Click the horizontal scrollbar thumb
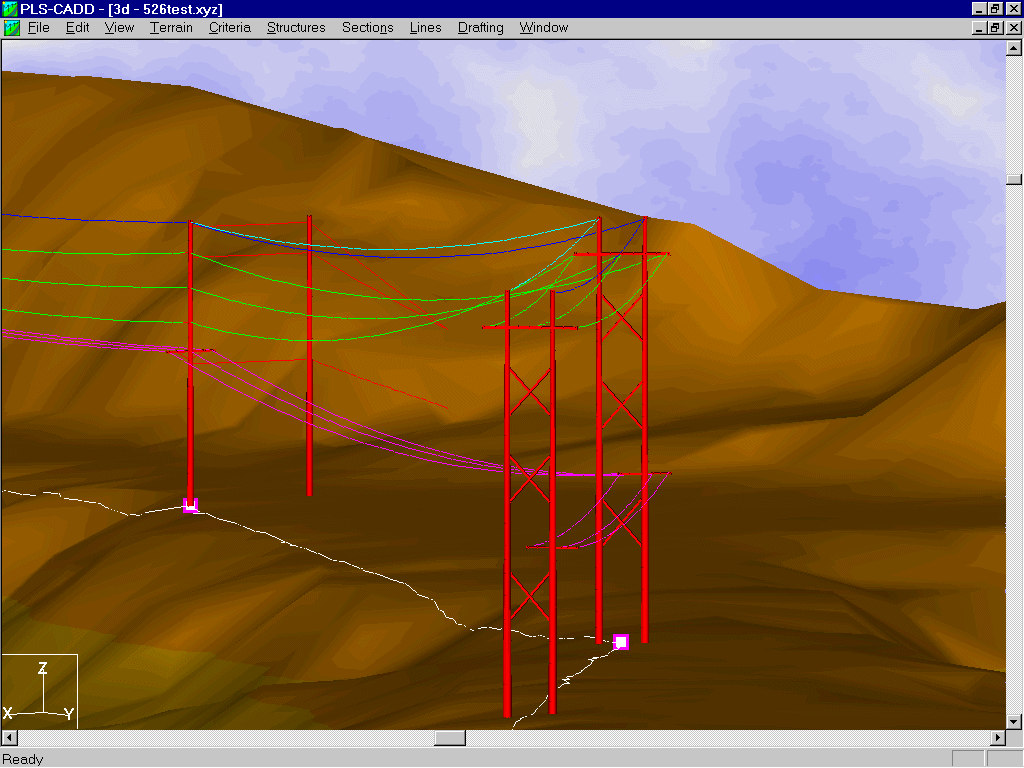Screen dimensions: 1024x768 (450, 738)
